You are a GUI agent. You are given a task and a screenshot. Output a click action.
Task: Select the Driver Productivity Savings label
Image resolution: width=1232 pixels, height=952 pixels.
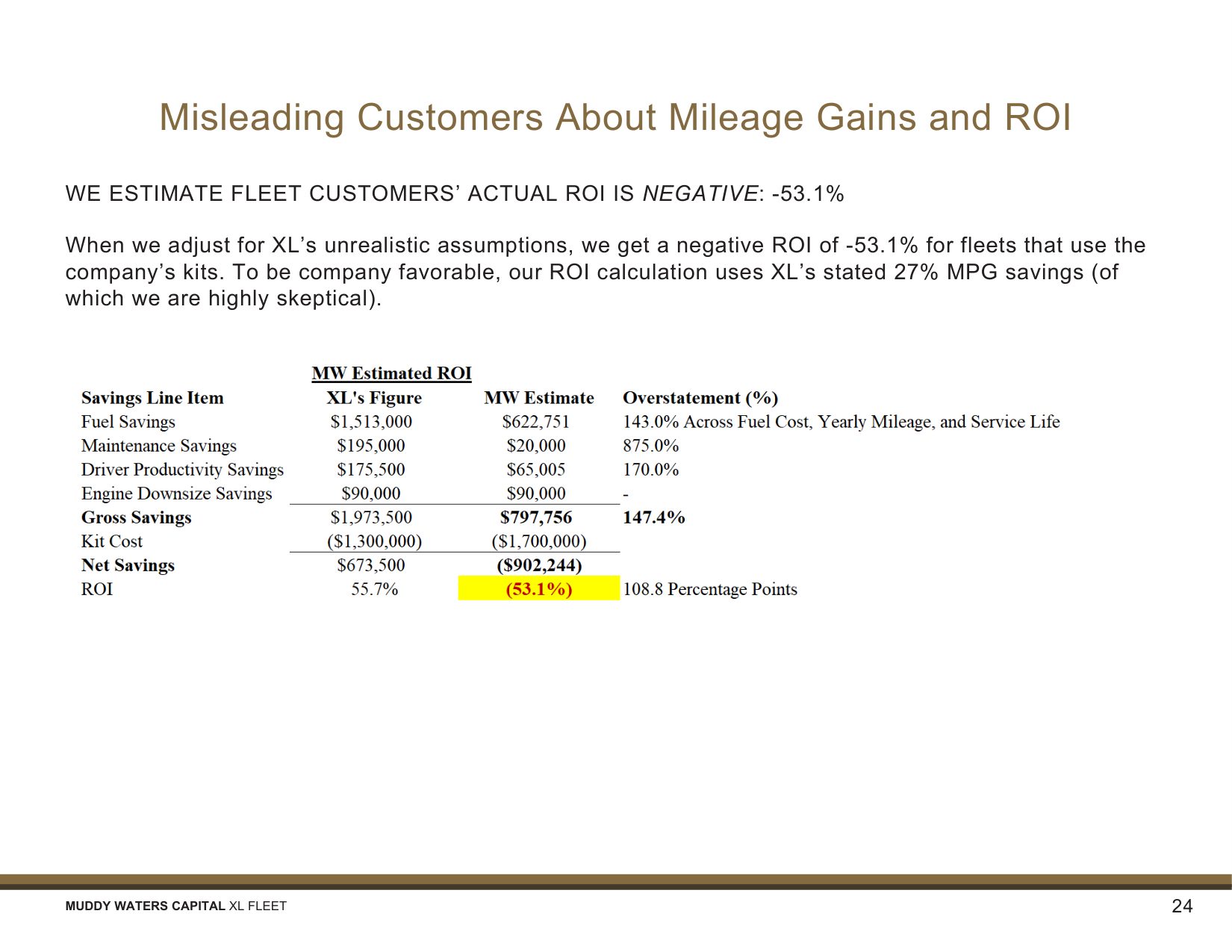182,470
